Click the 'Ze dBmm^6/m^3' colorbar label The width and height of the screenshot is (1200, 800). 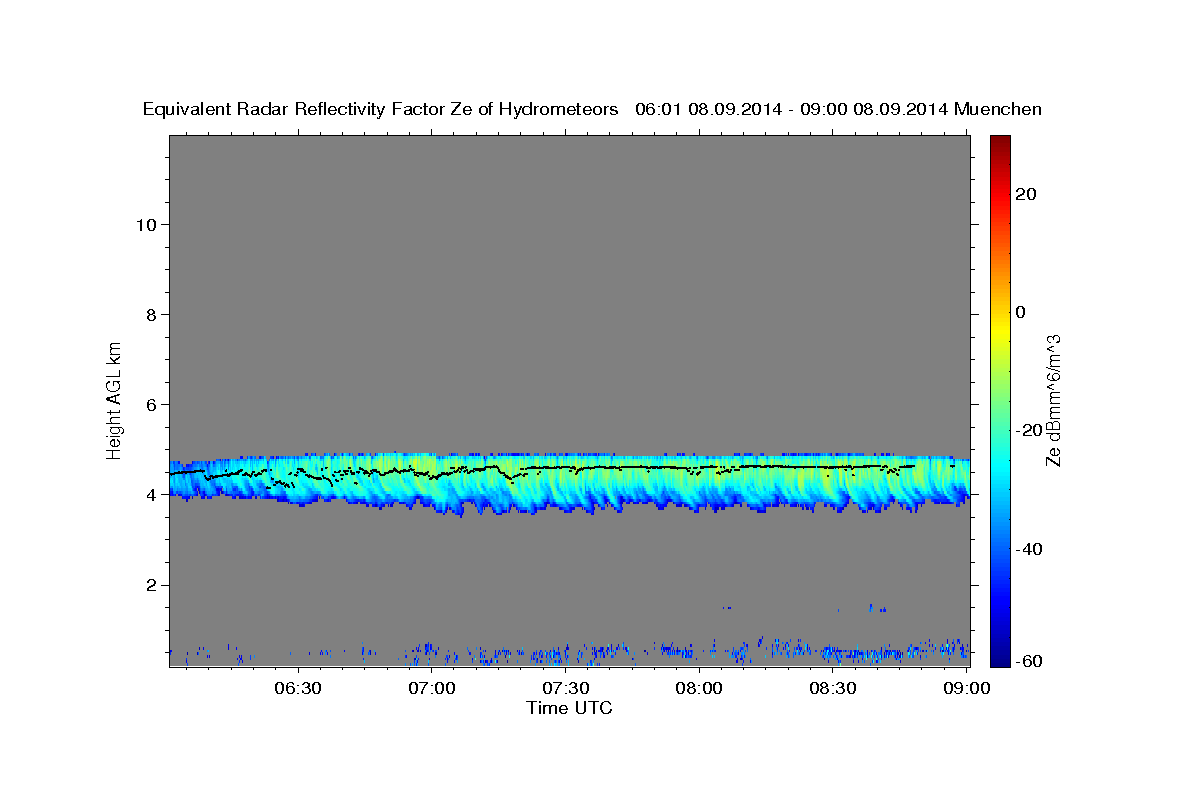(x=1053, y=400)
